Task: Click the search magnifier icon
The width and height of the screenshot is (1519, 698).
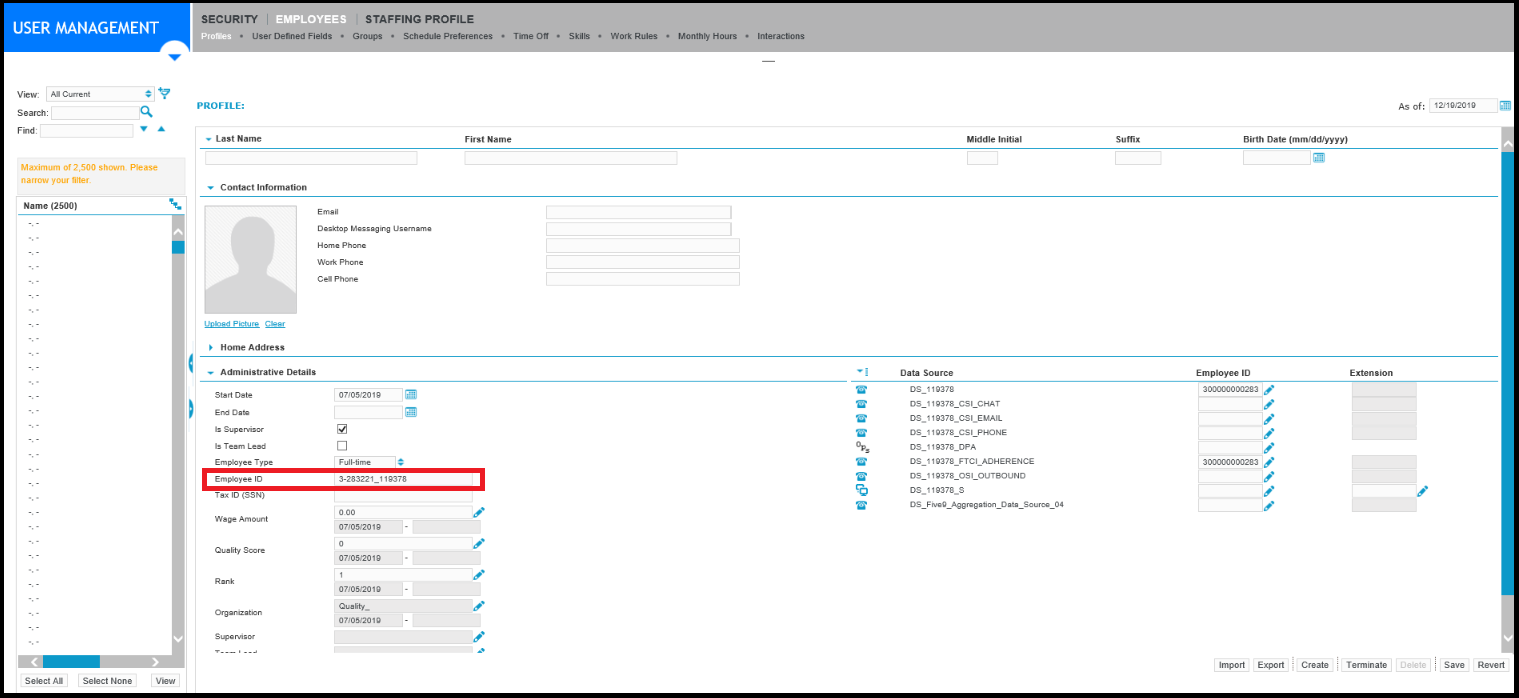Action: pos(146,112)
